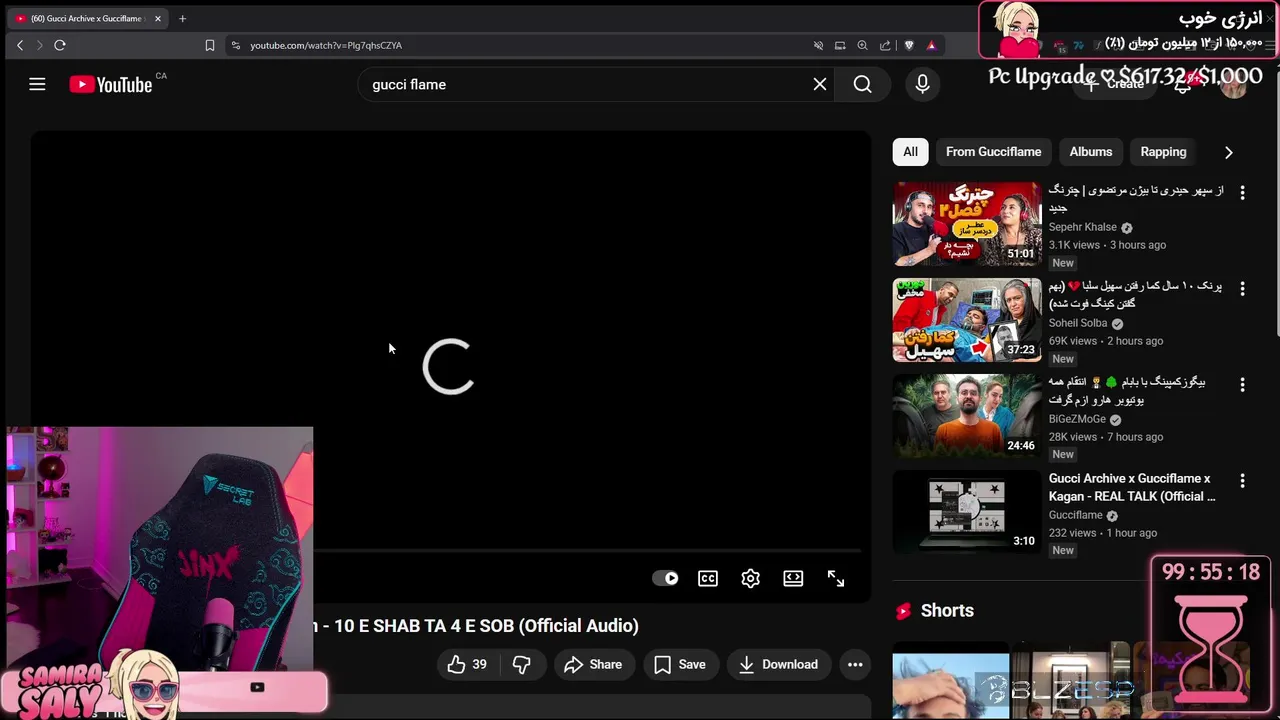Image resolution: width=1280 pixels, height=720 pixels.
Task: Dislike this video
Action: (x=521, y=665)
